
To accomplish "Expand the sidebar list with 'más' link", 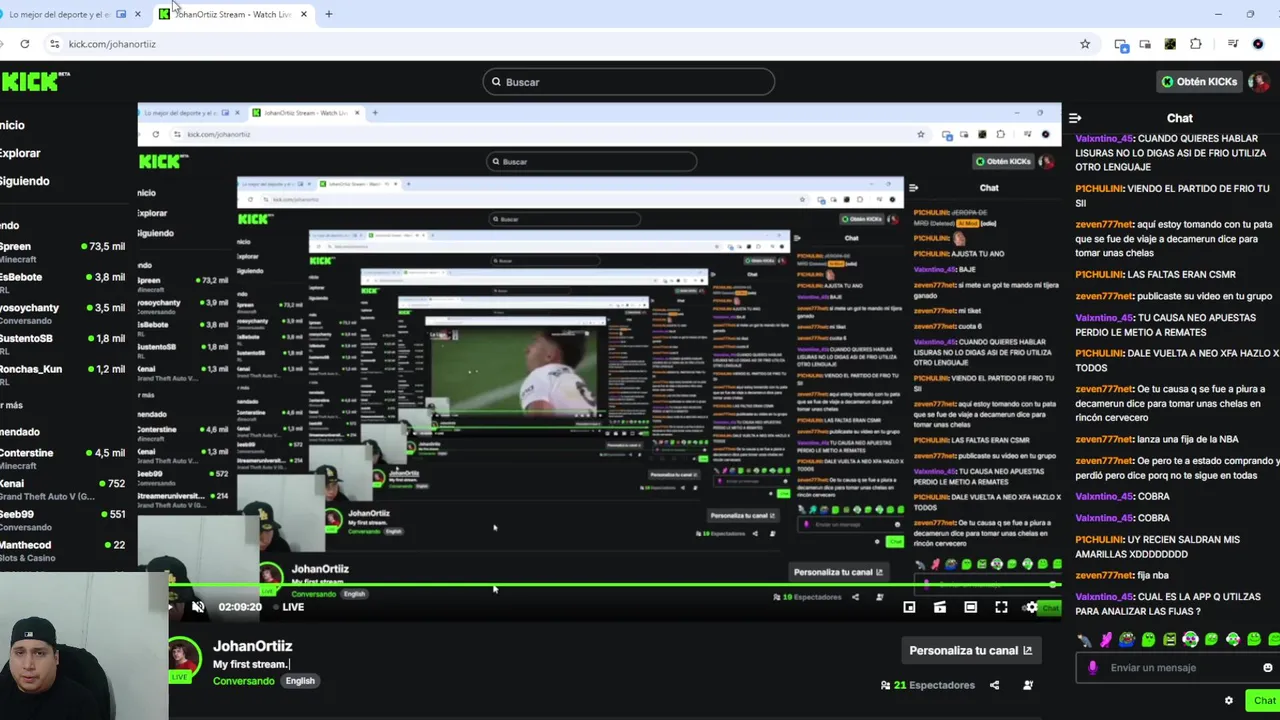I will [x=11, y=405].
